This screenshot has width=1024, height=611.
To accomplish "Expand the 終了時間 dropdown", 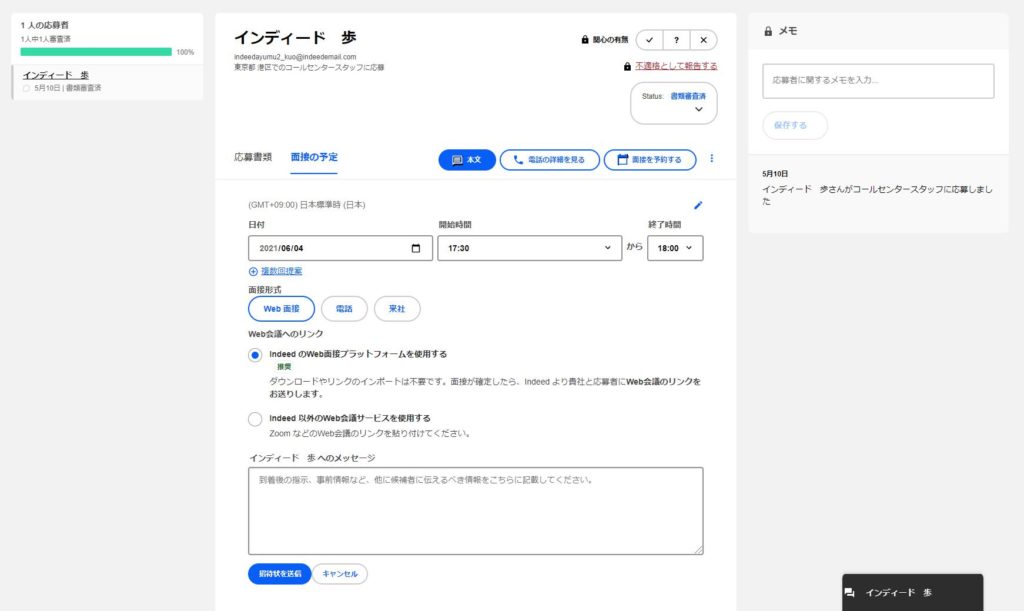I will click(x=673, y=247).
